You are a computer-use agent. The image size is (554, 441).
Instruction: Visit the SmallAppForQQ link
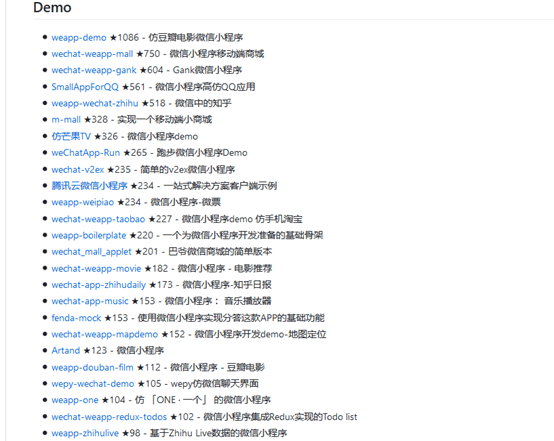(x=85, y=87)
